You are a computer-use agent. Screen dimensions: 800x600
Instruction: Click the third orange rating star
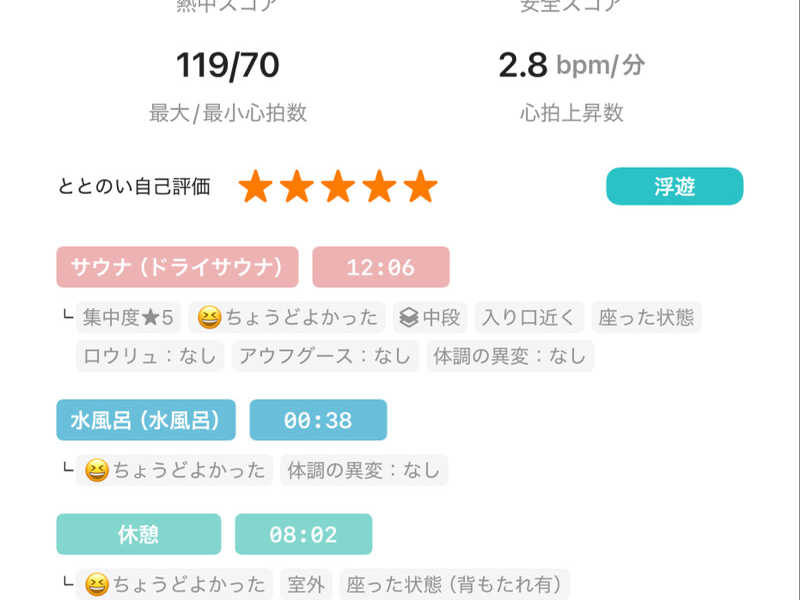point(338,186)
